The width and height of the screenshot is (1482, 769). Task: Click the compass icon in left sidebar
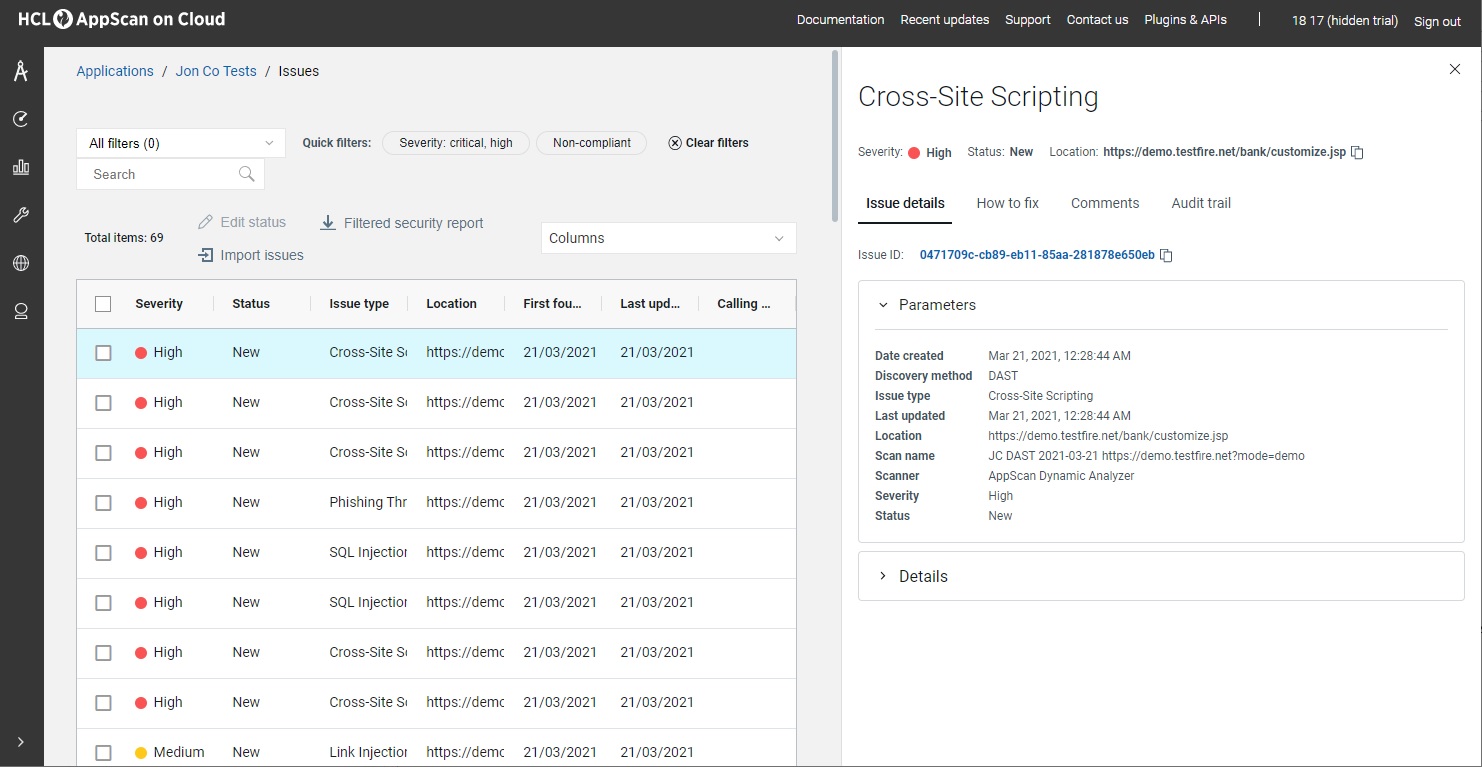20,71
